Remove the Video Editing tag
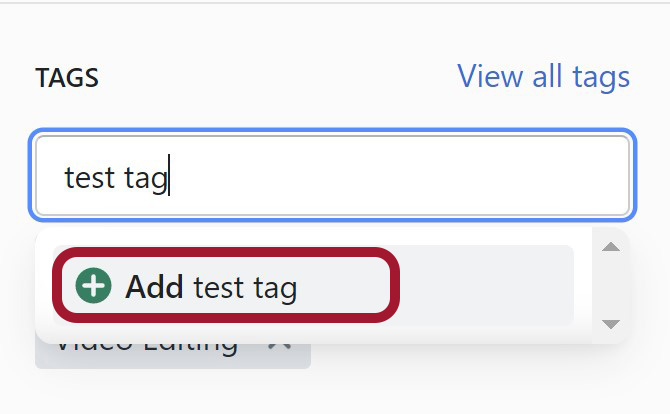 tap(279, 346)
